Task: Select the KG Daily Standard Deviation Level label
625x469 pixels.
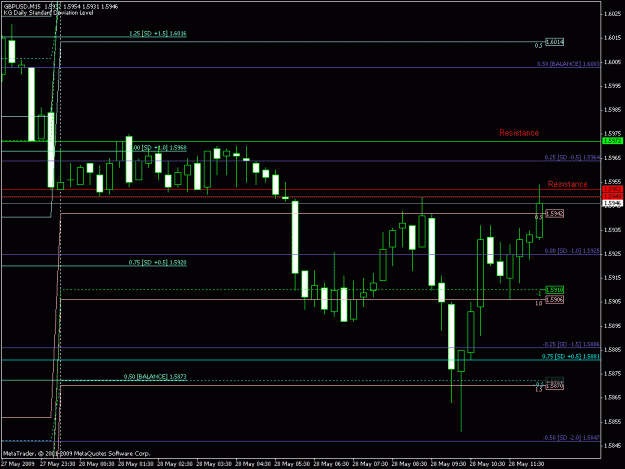Action: [48, 13]
